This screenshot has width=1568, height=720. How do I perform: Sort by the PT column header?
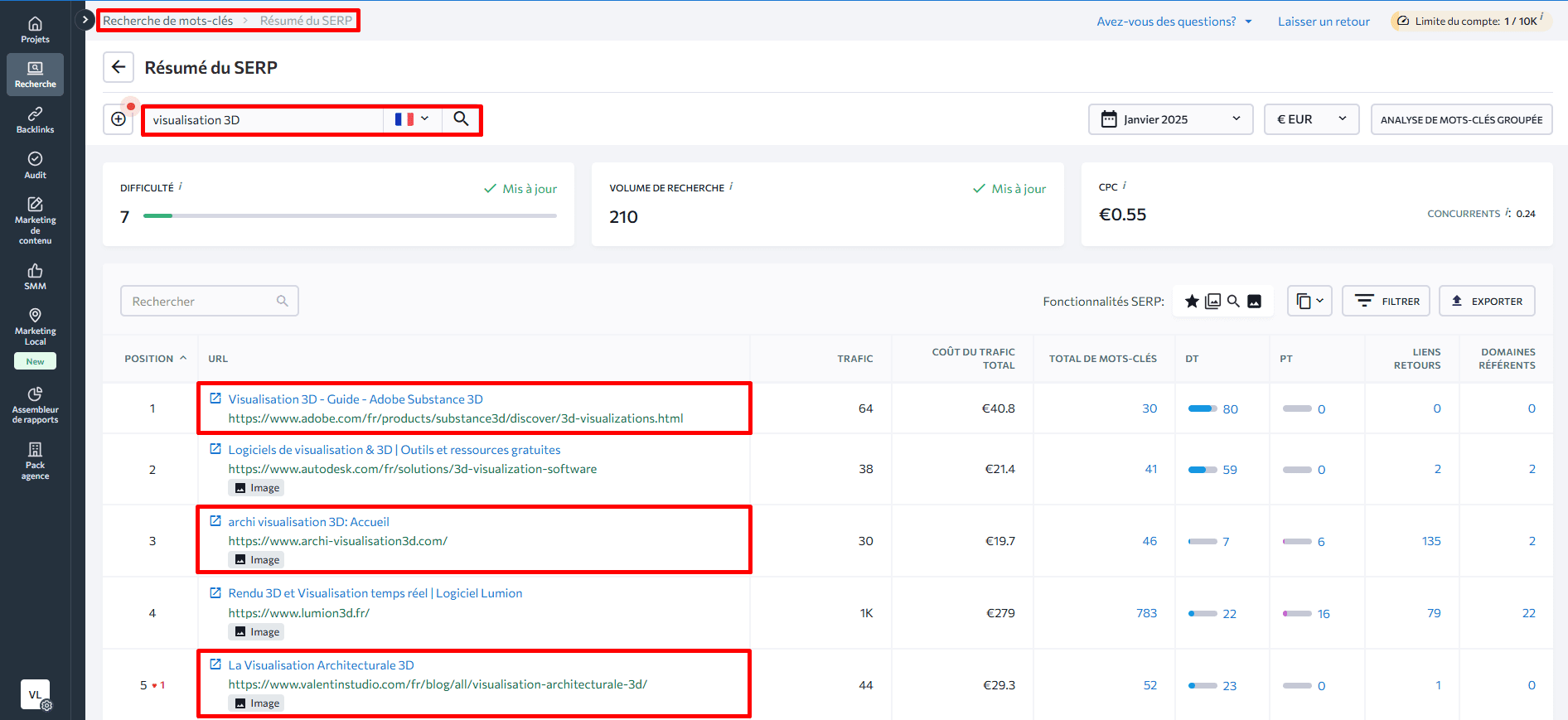[1285, 359]
